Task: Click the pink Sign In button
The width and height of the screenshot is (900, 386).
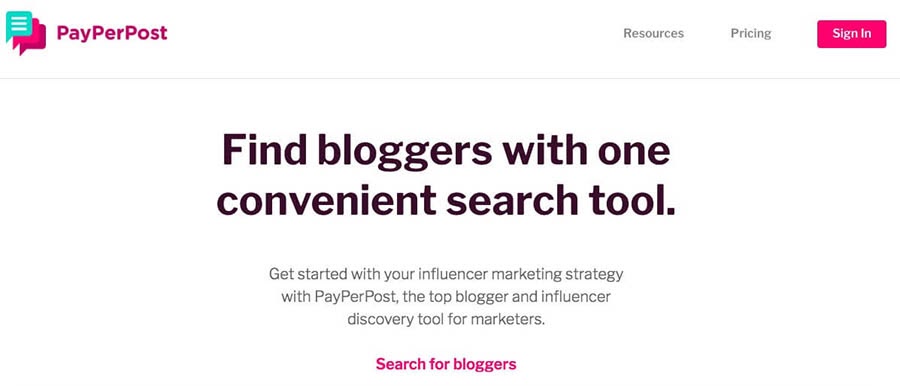Action: (851, 33)
